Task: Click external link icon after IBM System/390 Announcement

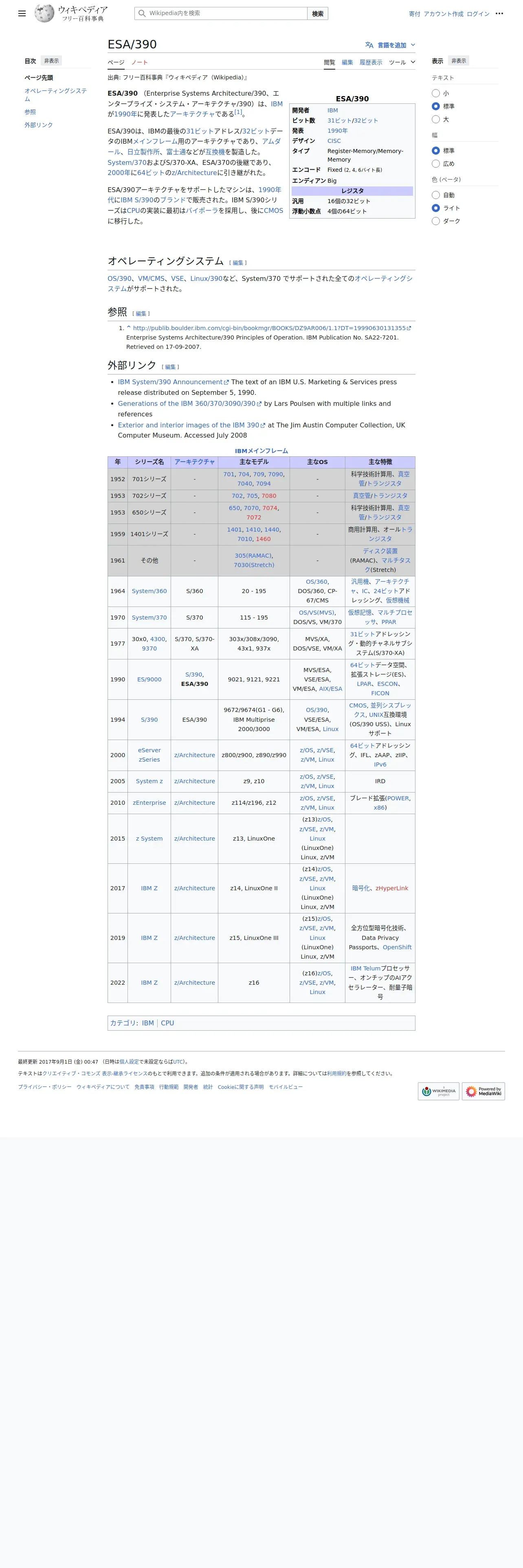Action: (226, 382)
